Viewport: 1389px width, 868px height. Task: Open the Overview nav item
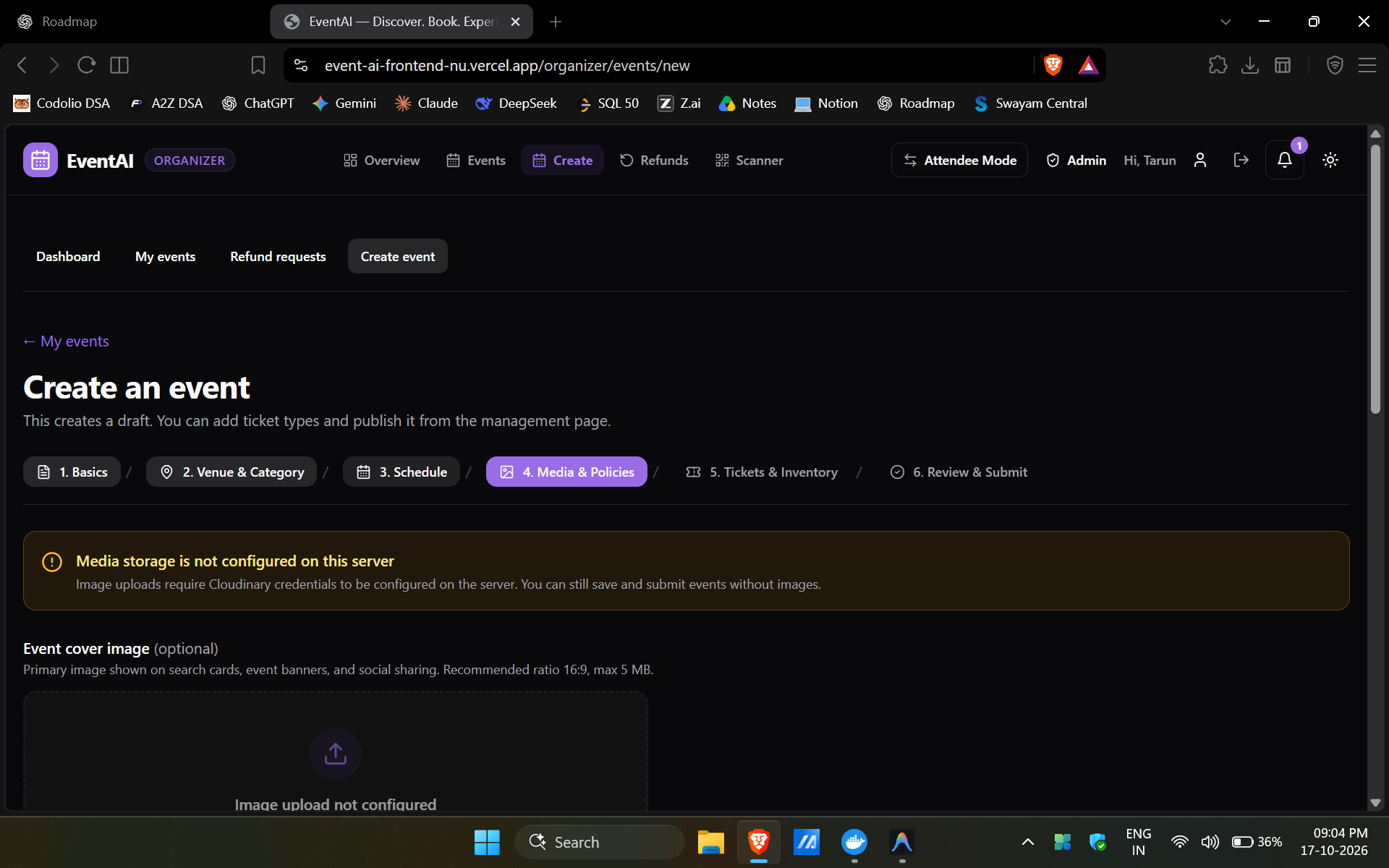[x=381, y=160]
